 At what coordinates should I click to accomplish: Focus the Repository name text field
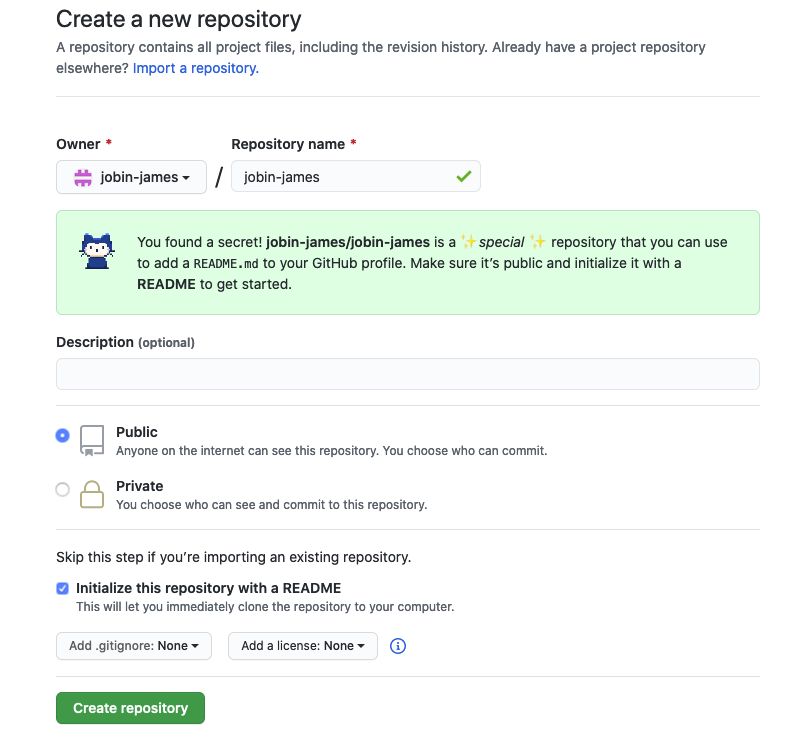coord(356,177)
